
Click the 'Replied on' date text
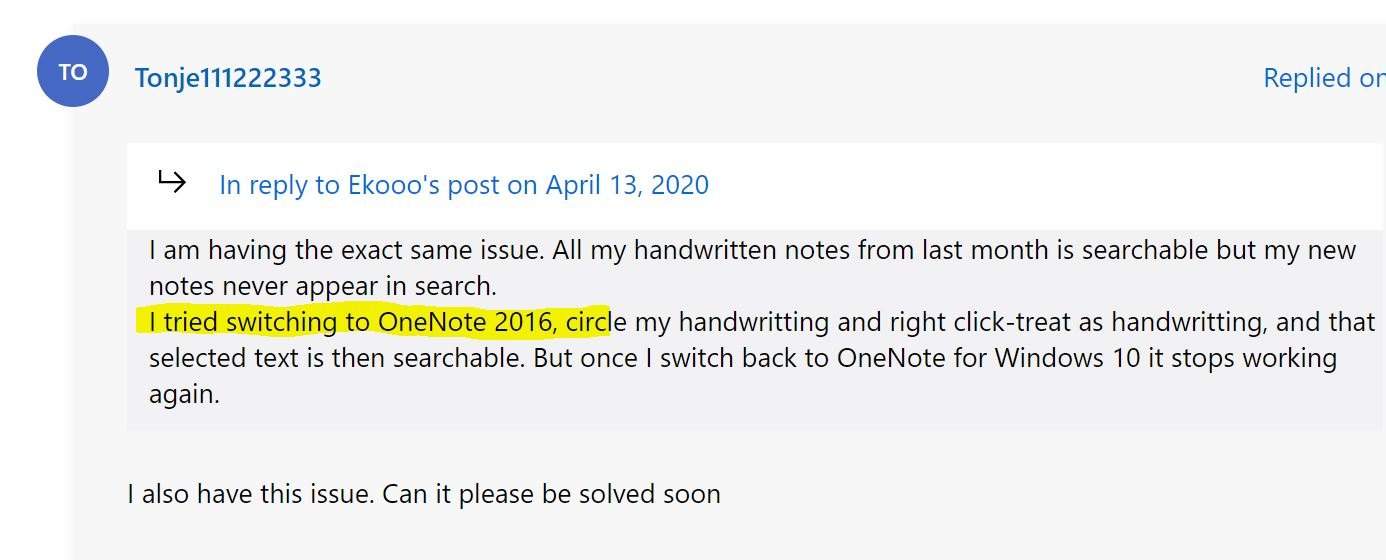pyautogui.click(x=1324, y=78)
